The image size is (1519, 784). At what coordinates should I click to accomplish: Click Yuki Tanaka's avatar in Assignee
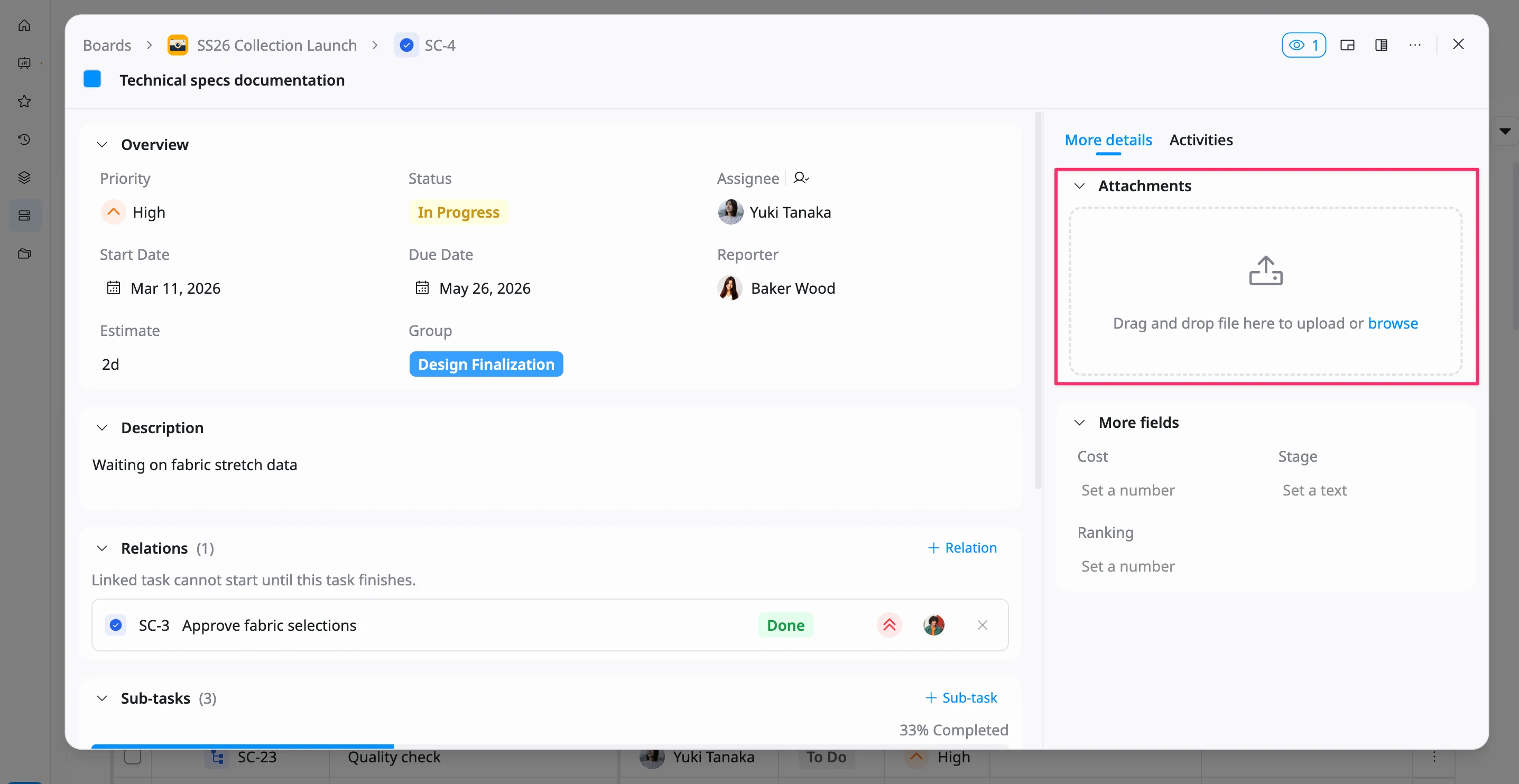[x=730, y=212]
